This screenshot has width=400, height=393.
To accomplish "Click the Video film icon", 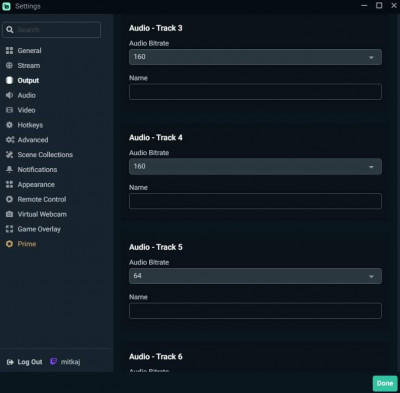I will click(9, 110).
